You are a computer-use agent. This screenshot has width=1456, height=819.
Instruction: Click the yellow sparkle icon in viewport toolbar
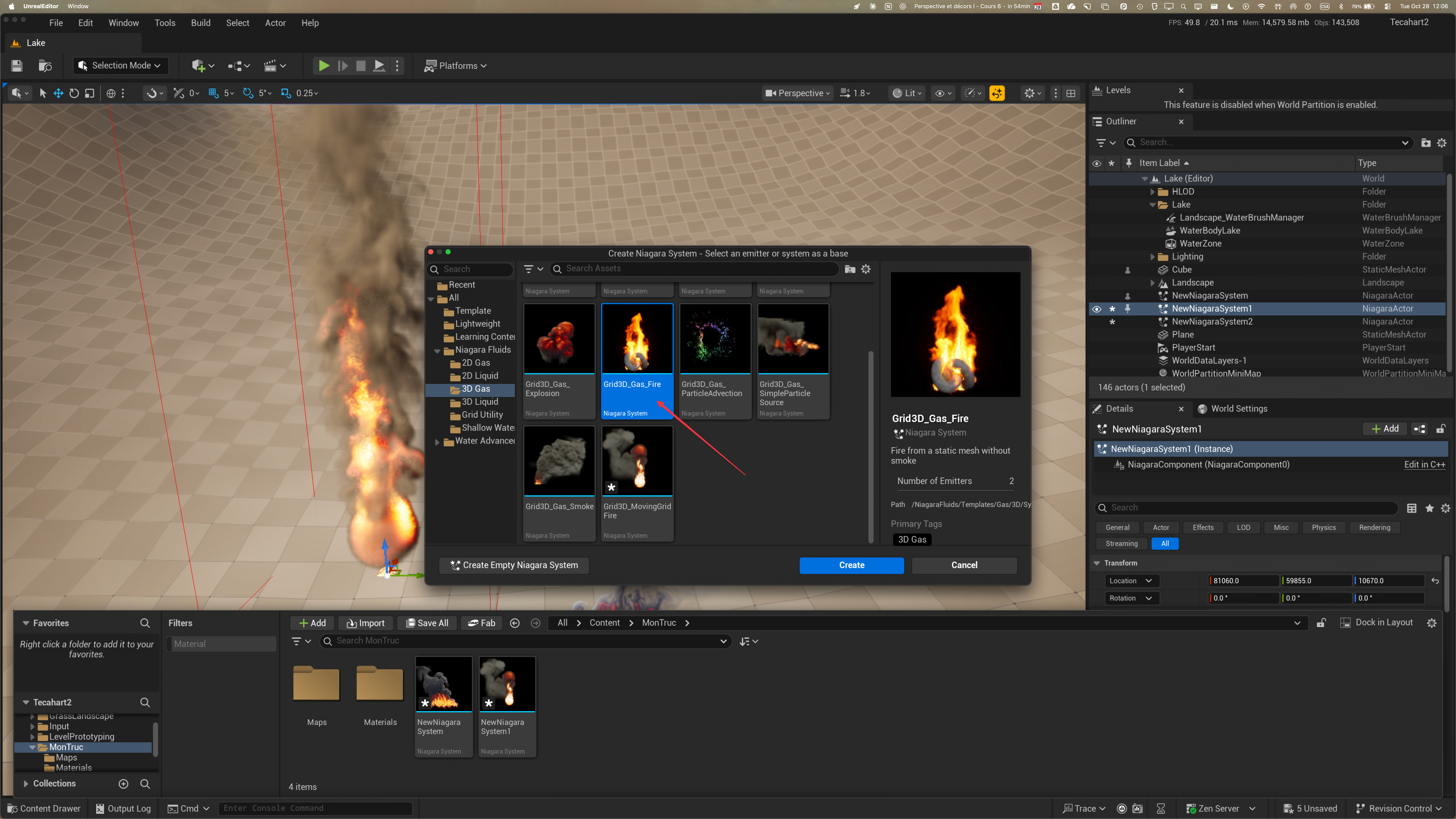point(997,93)
